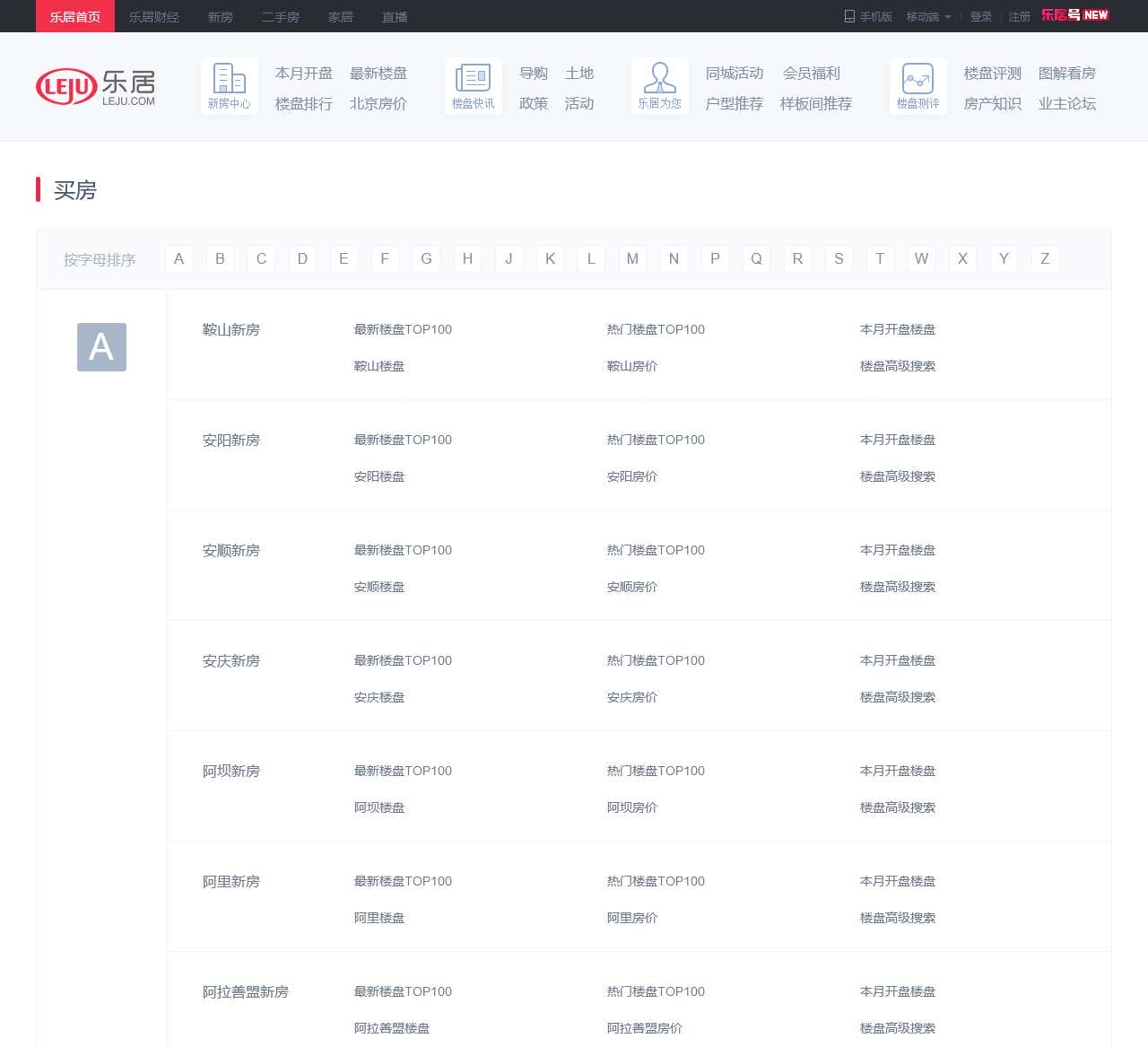
Task: Open the 业主论坛 navigation link
Action: click(1066, 104)
